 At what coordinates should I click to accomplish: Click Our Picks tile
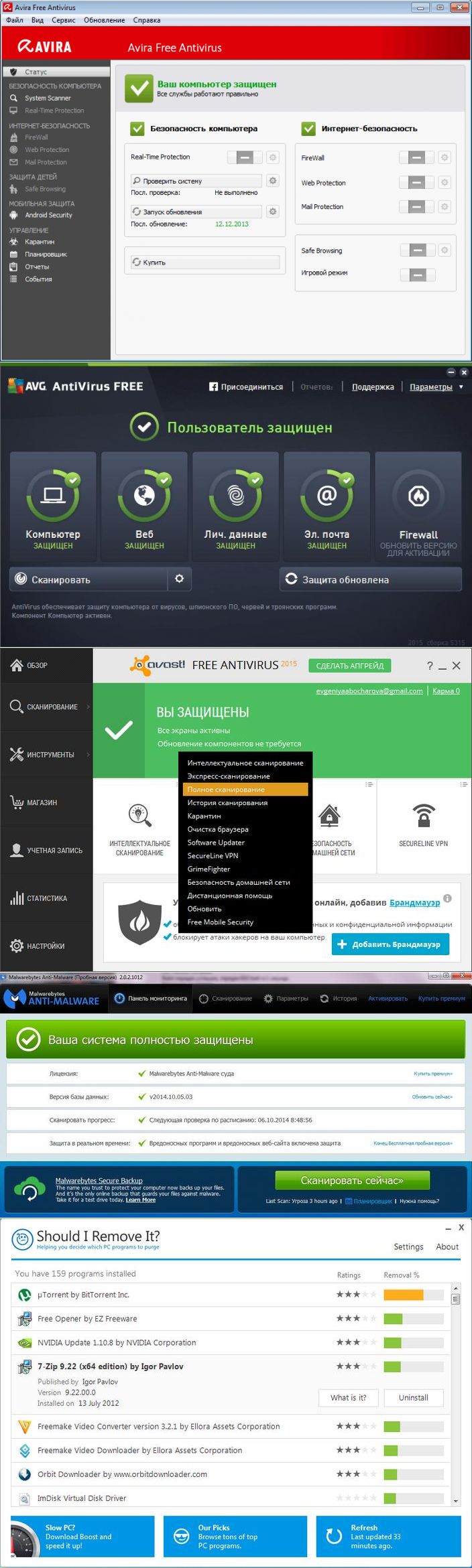coord(235,1537)
